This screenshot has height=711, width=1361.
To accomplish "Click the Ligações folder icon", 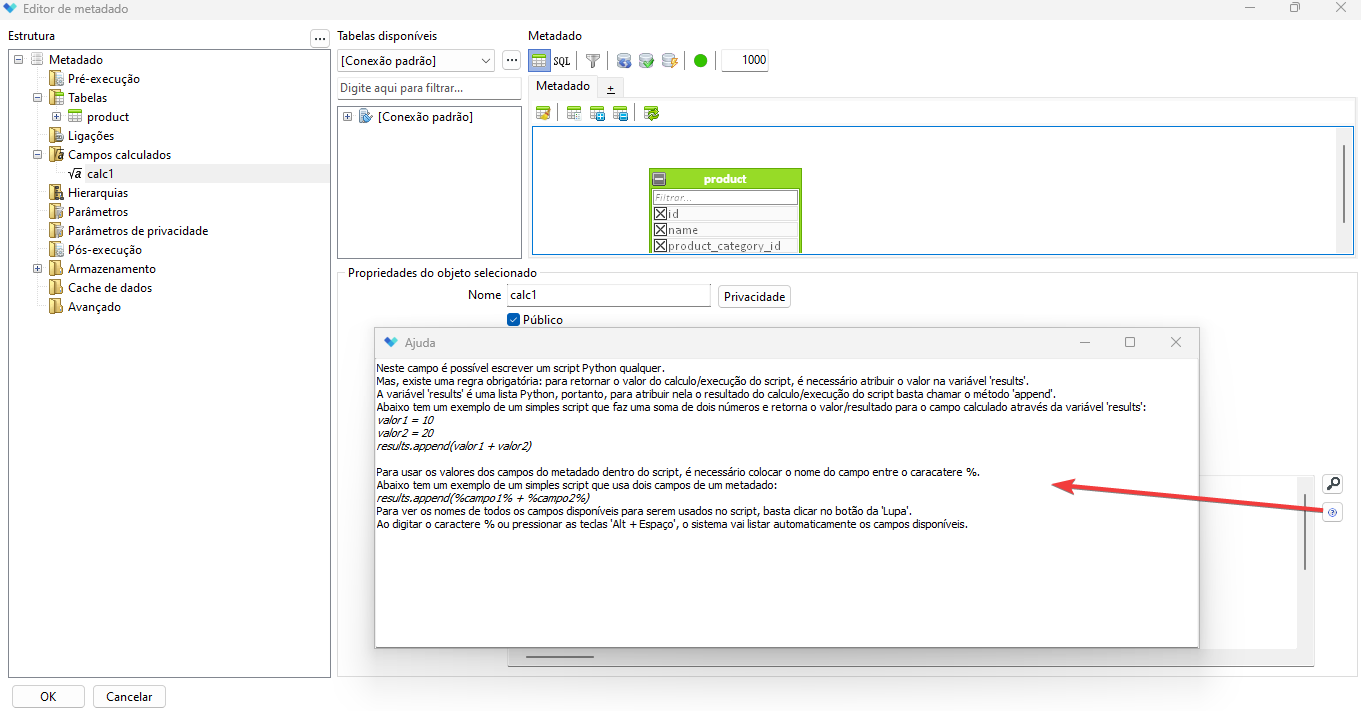I will (57, 136).
